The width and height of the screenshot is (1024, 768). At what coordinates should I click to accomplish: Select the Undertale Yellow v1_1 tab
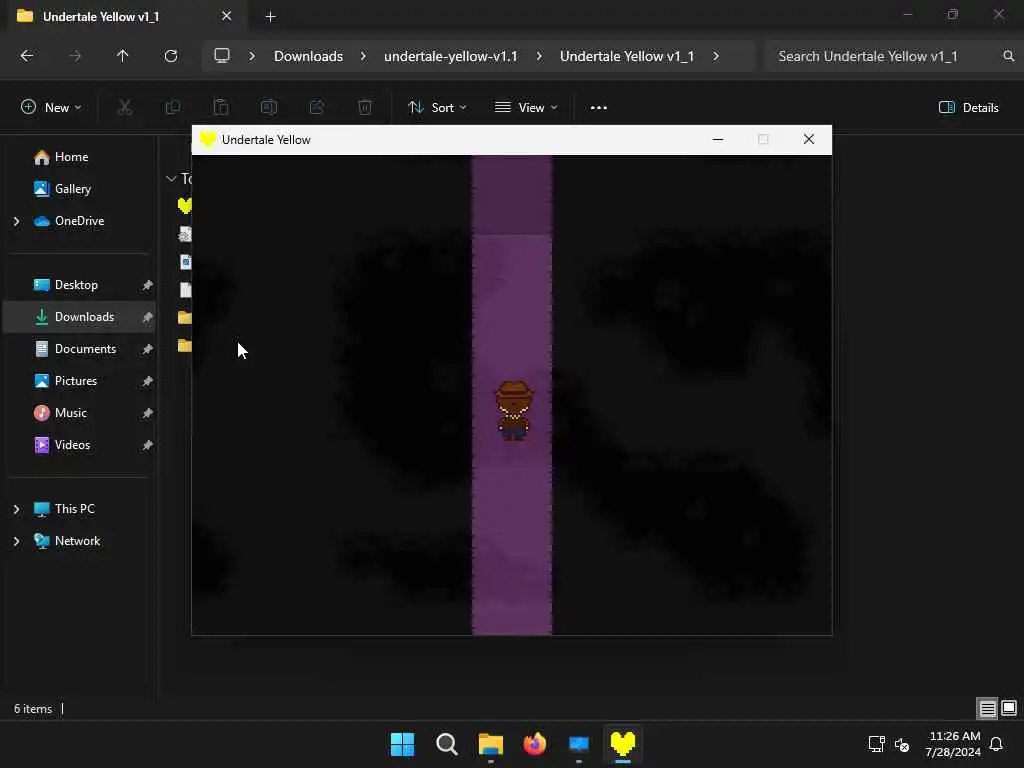click(x=124, y=16)
